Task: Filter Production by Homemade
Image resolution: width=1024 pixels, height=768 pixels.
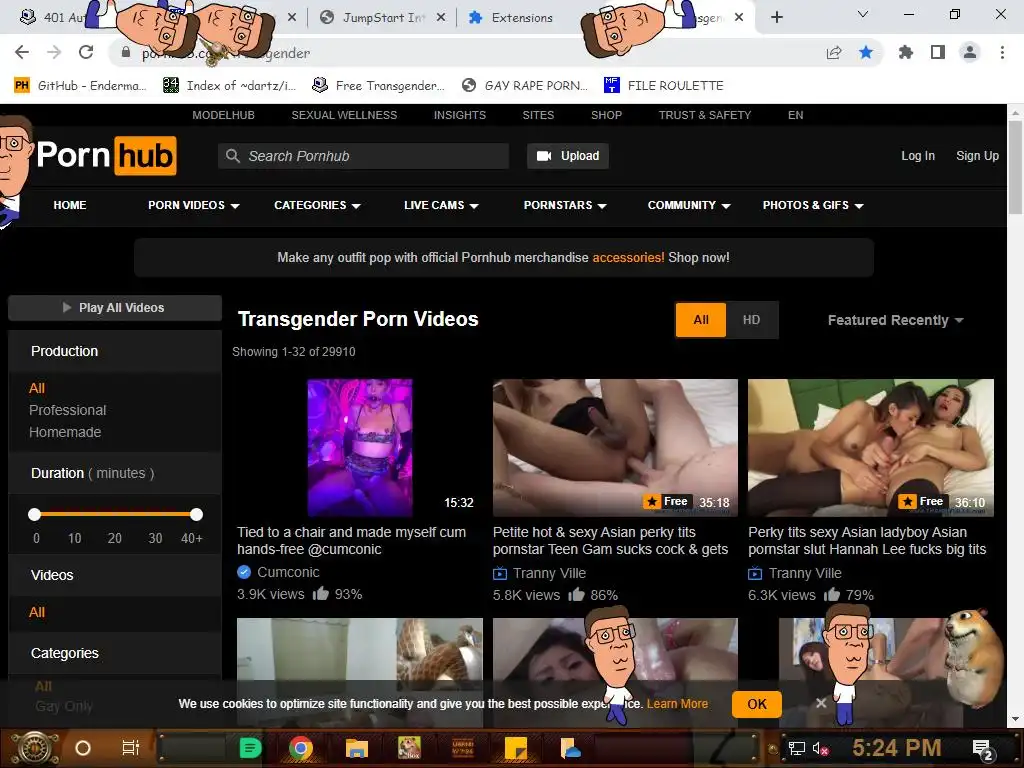Action: pos(65,432)
